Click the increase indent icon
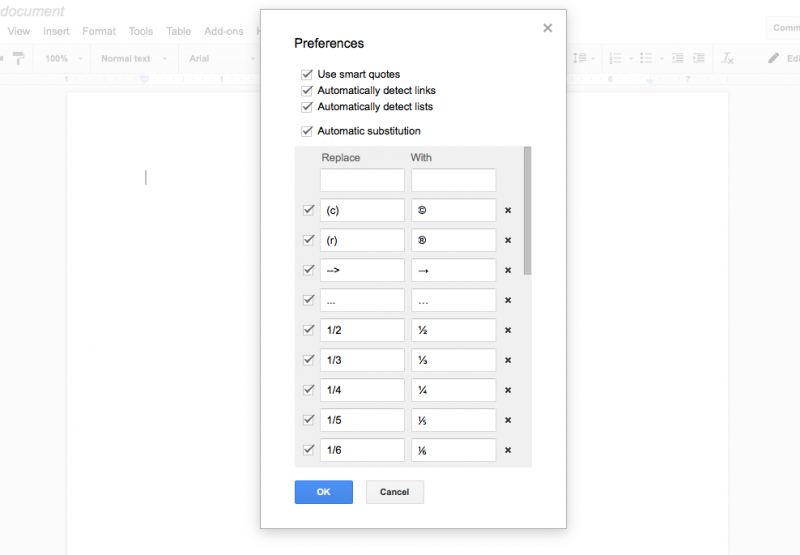Image resolution: width=800 pixels, height=555 pixels. (x=699, y=59)
